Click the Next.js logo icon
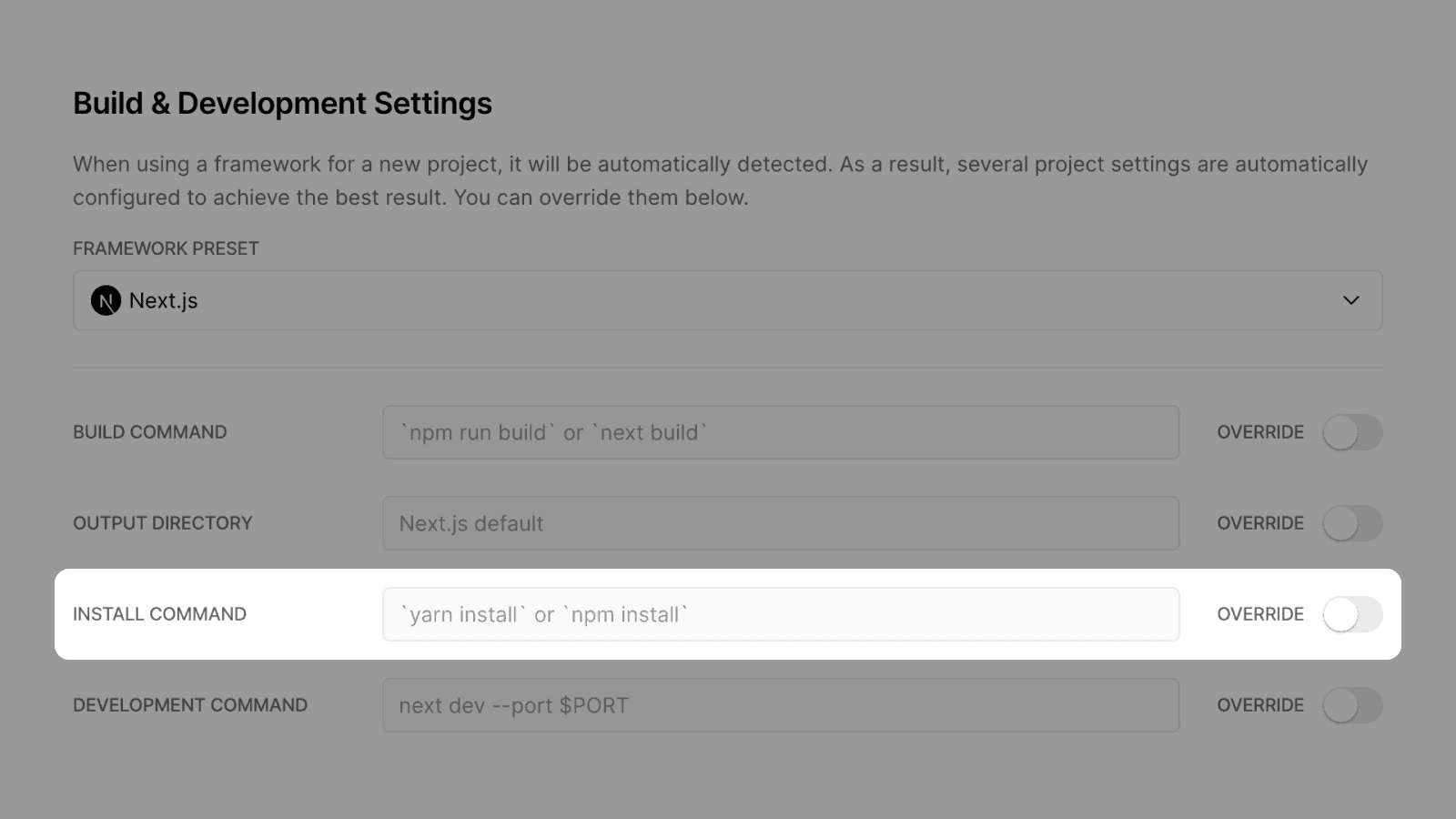Screen dimensions: 1456x819 (106, 300)
